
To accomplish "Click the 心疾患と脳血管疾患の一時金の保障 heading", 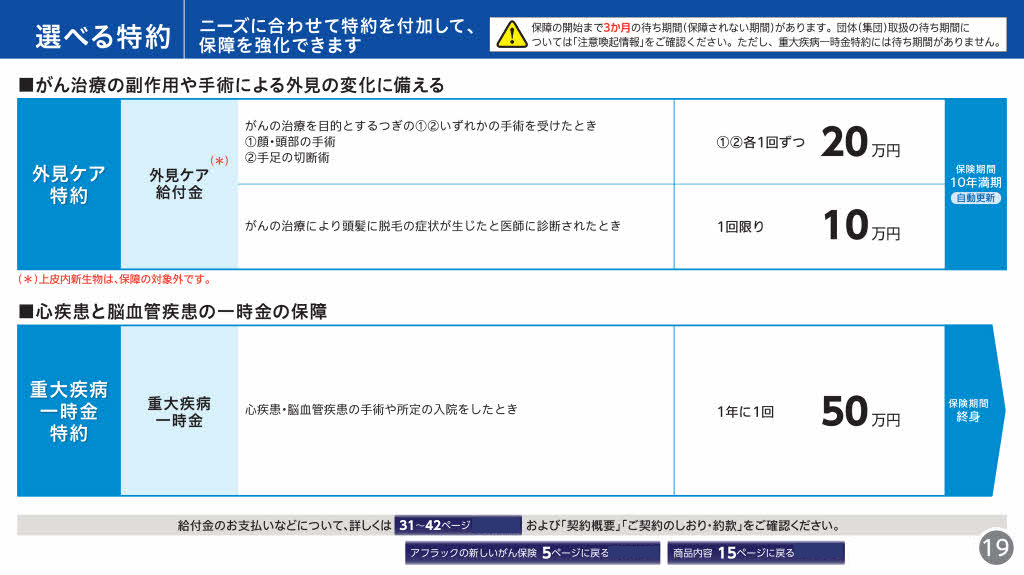I will (x=172, y=311).
